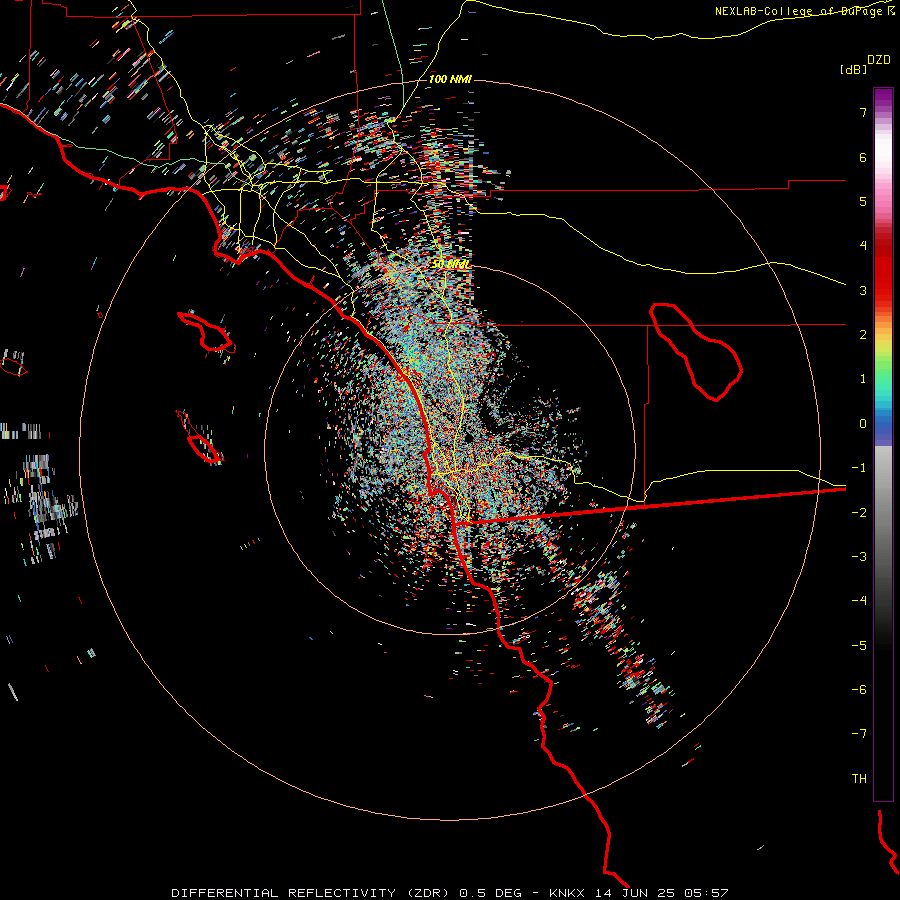
Task: Click the "-1" tick label on color scale
Action: pyautogui.click(x=859, y=468)
